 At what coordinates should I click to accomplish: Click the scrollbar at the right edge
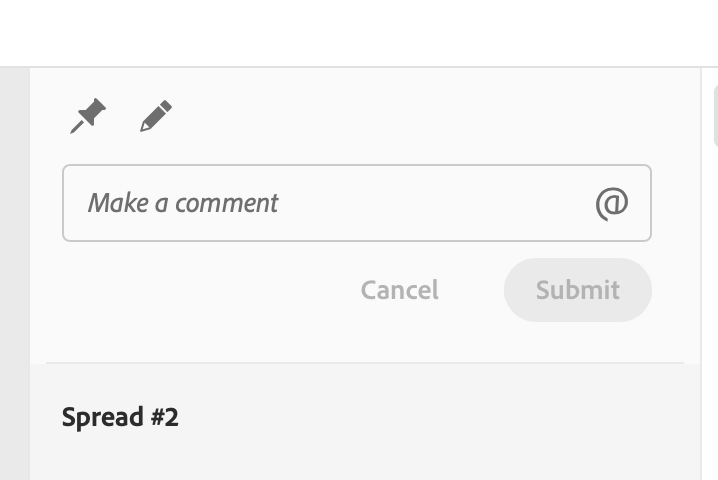pyautogui.click(x=714, y=116)
